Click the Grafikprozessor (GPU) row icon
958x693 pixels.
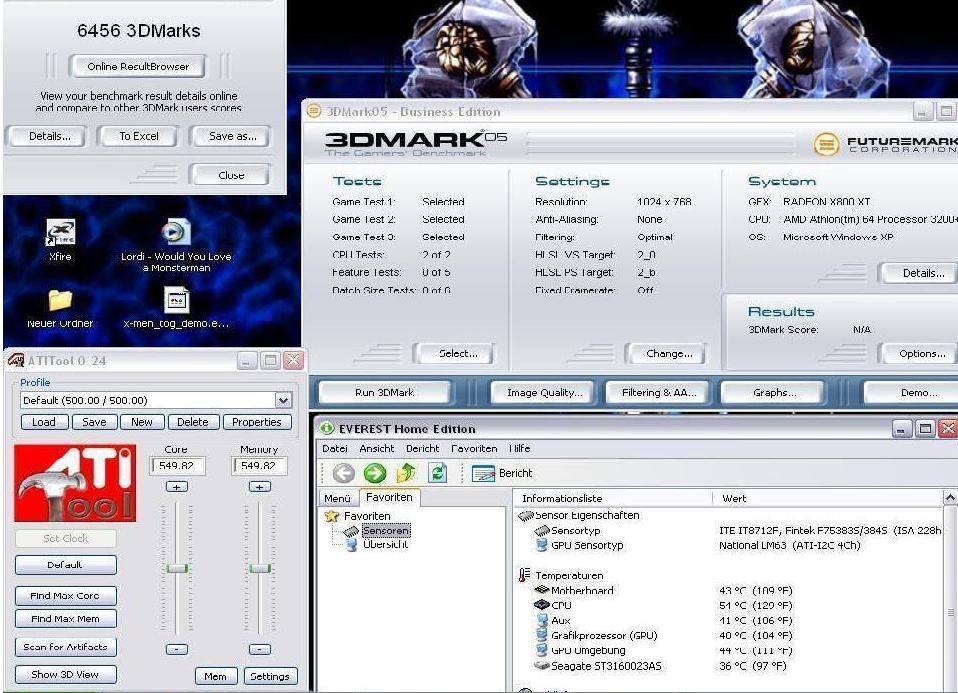tap(541, 635)
